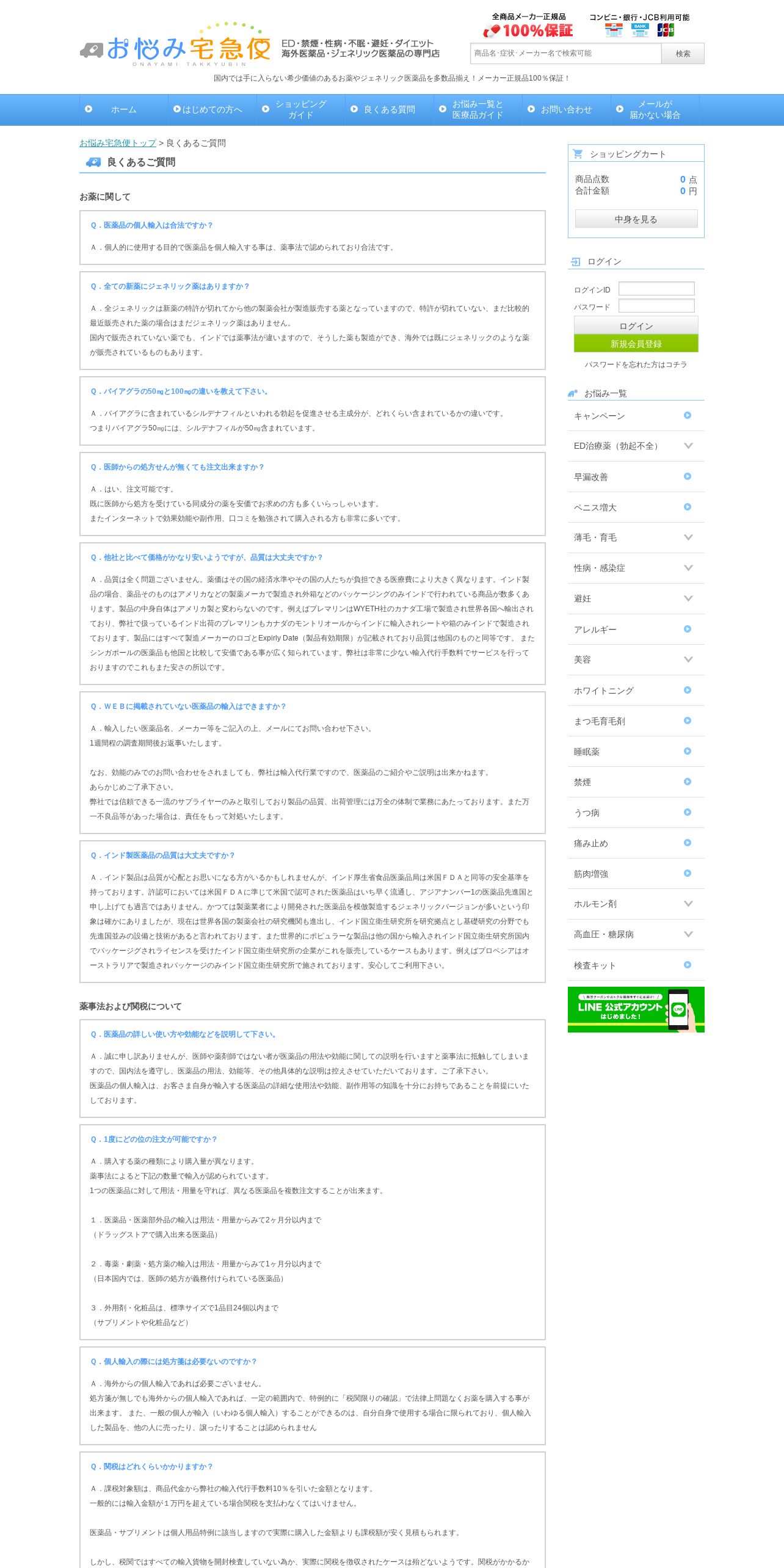
Task: Click the お悩み宅急便 site logo
Action: 175,45
